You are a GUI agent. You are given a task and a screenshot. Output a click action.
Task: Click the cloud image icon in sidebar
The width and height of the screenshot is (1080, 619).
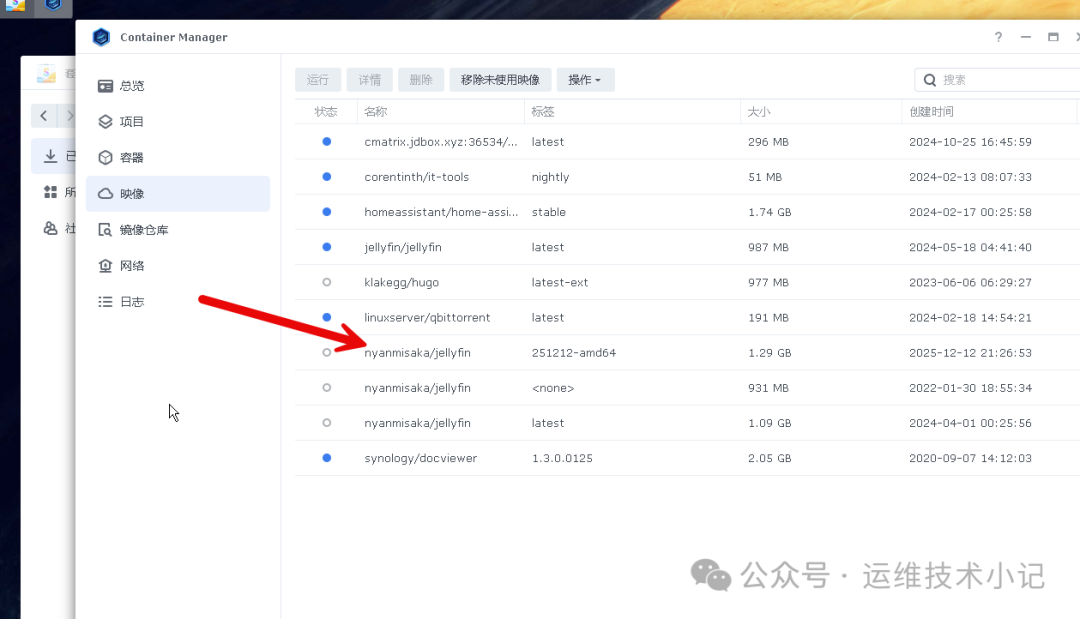pyautogui.click(x=105, y=193)
